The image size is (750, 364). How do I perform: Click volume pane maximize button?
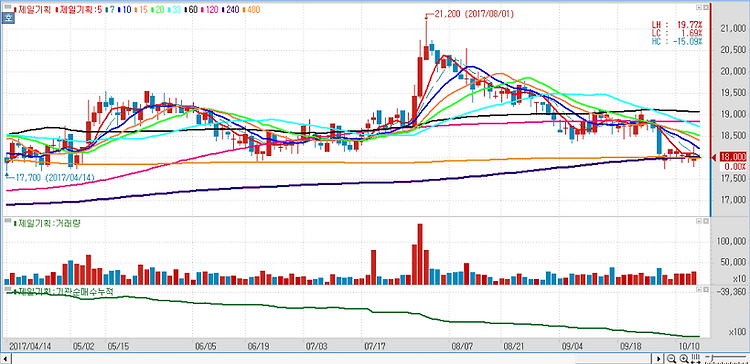pos(706,221)
